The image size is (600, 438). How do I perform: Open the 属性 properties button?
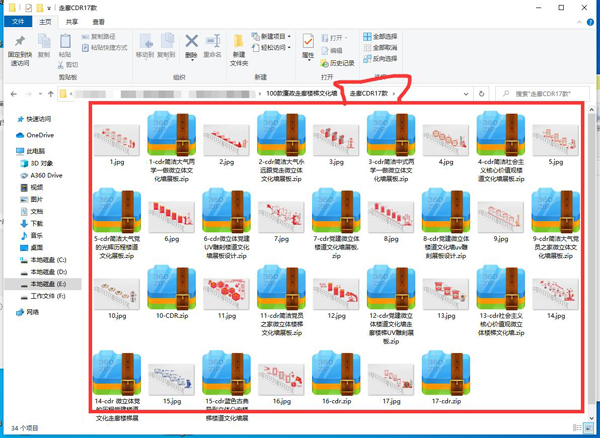(307, 42)
